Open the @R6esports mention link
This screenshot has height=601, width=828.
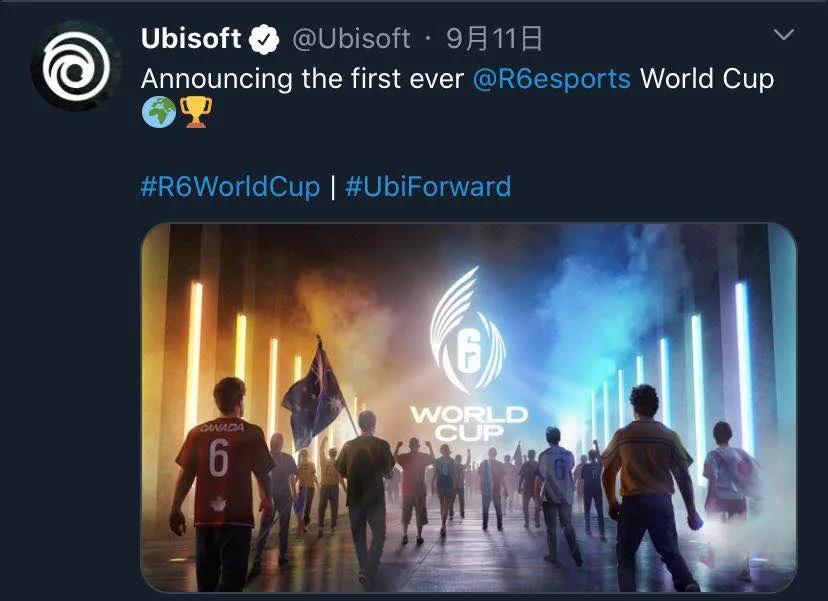click(x=551, y=79)
